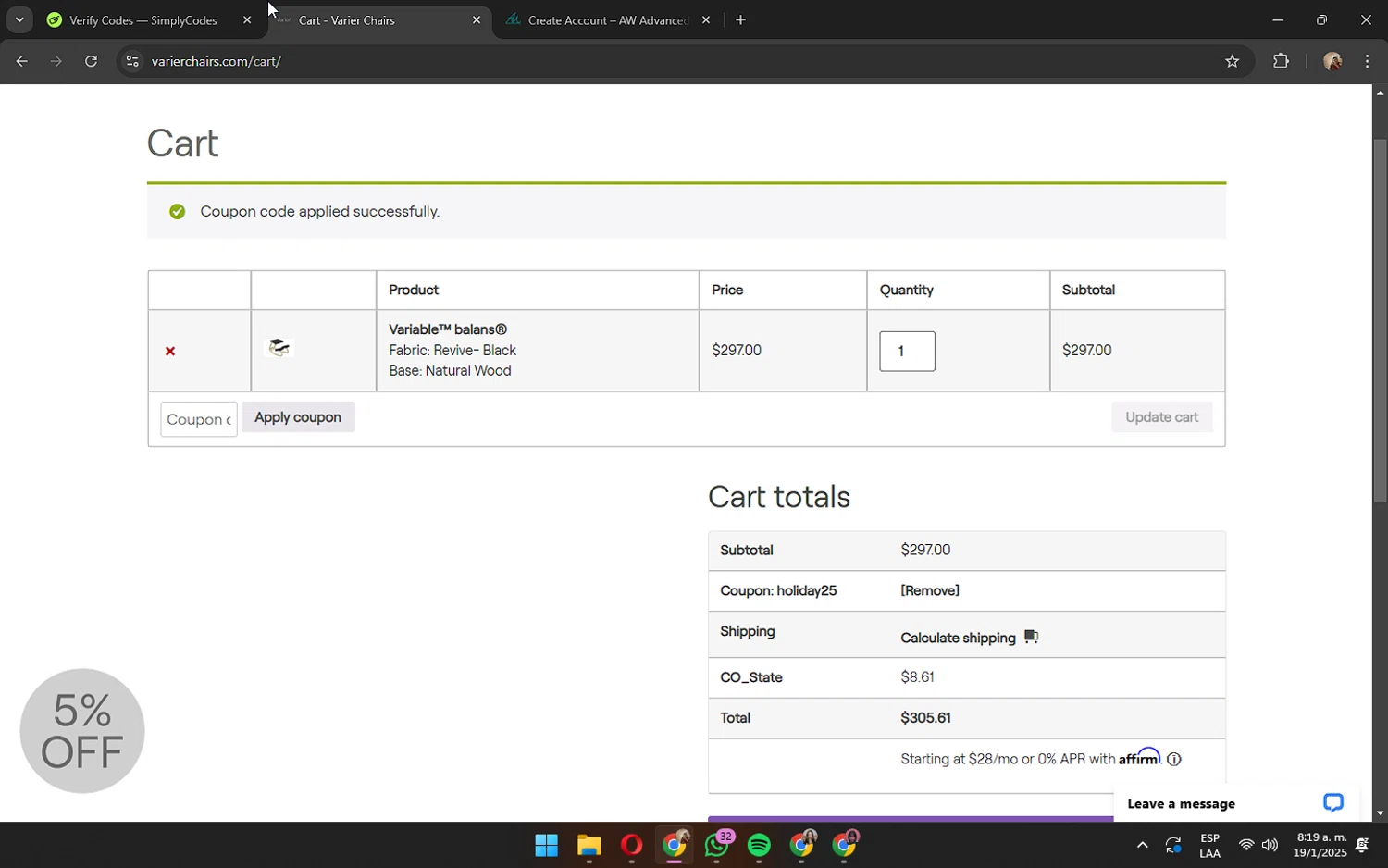The image size is (1388, 868).
Task: Open the volume speaker icon
Action: (1270, 845)
